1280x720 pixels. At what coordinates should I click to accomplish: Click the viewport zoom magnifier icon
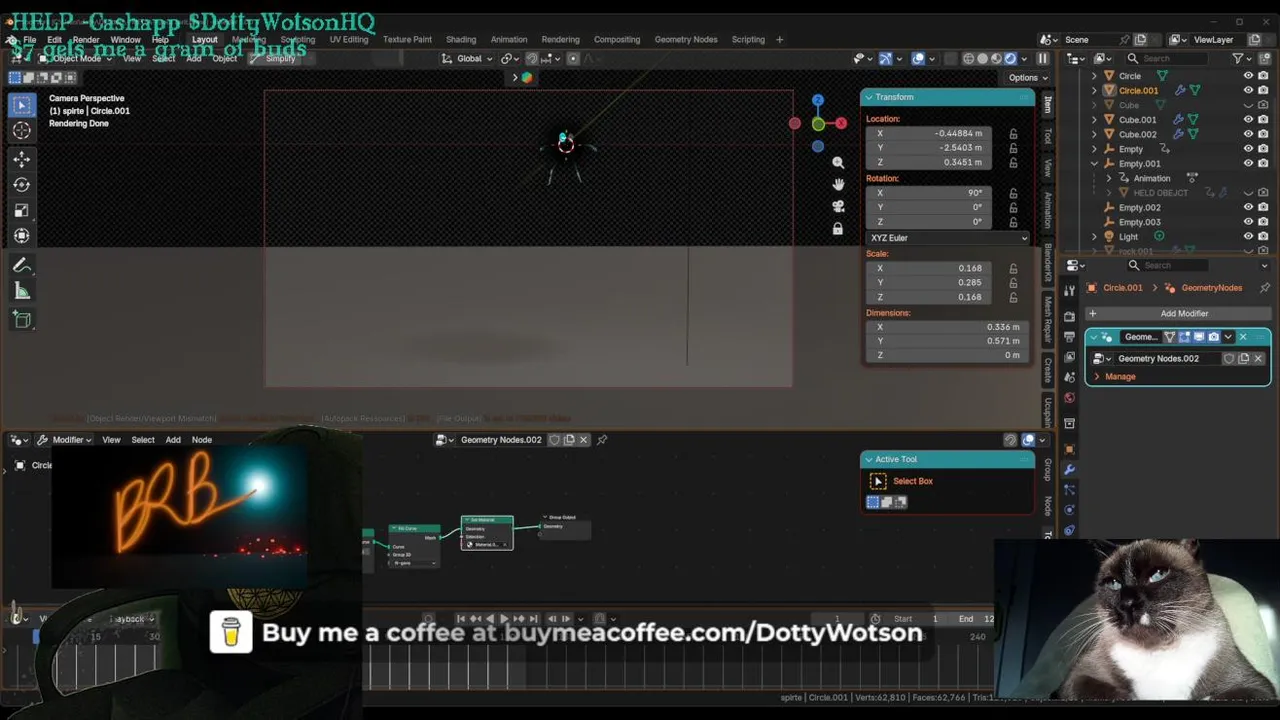[838, 162]
